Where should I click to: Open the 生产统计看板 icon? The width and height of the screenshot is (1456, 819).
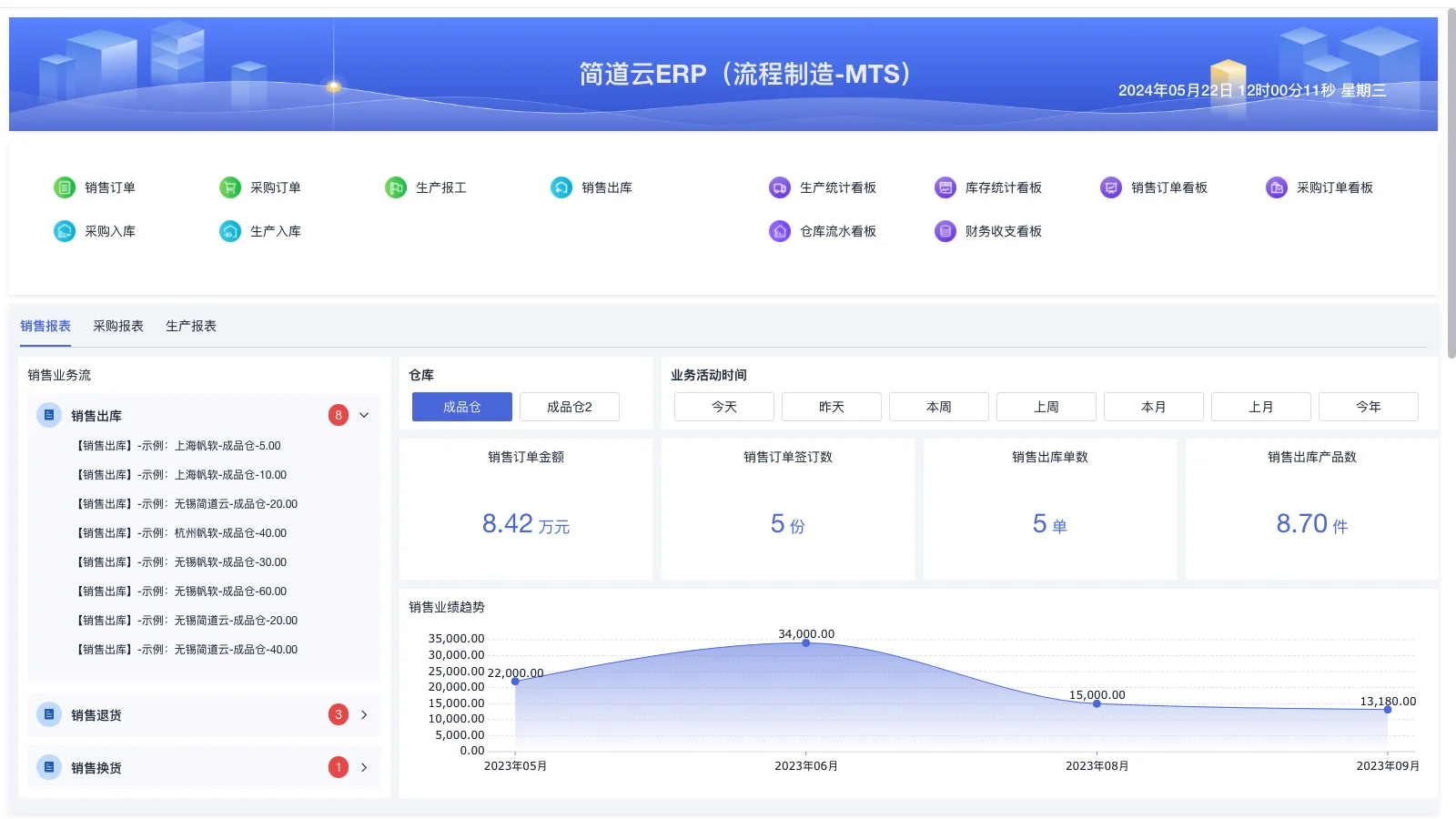click(x=779, y=187)
